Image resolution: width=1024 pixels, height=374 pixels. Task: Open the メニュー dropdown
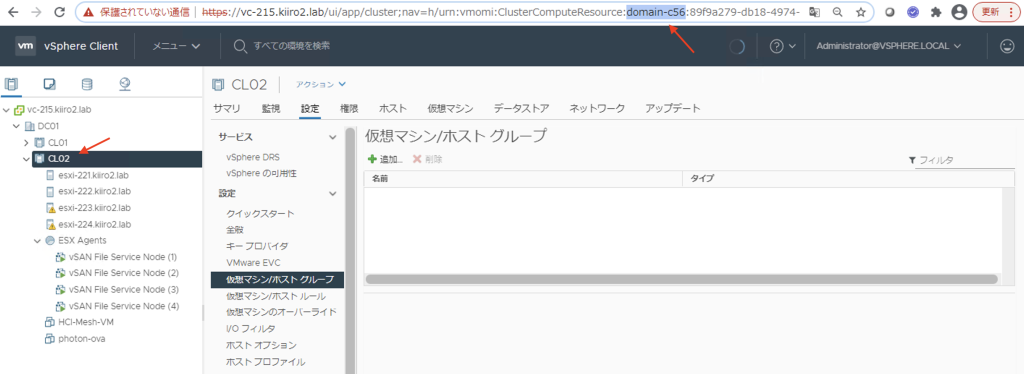(176, 46)
